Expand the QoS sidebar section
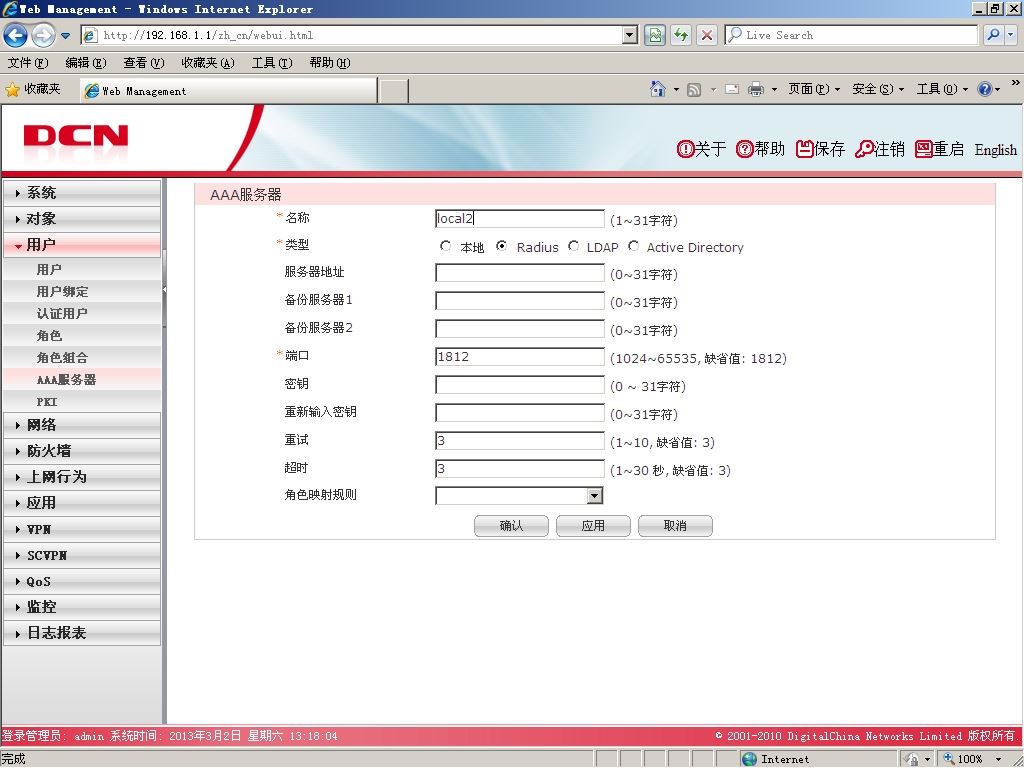This screenshot has height=768, width=1024. tap(82, 581)
